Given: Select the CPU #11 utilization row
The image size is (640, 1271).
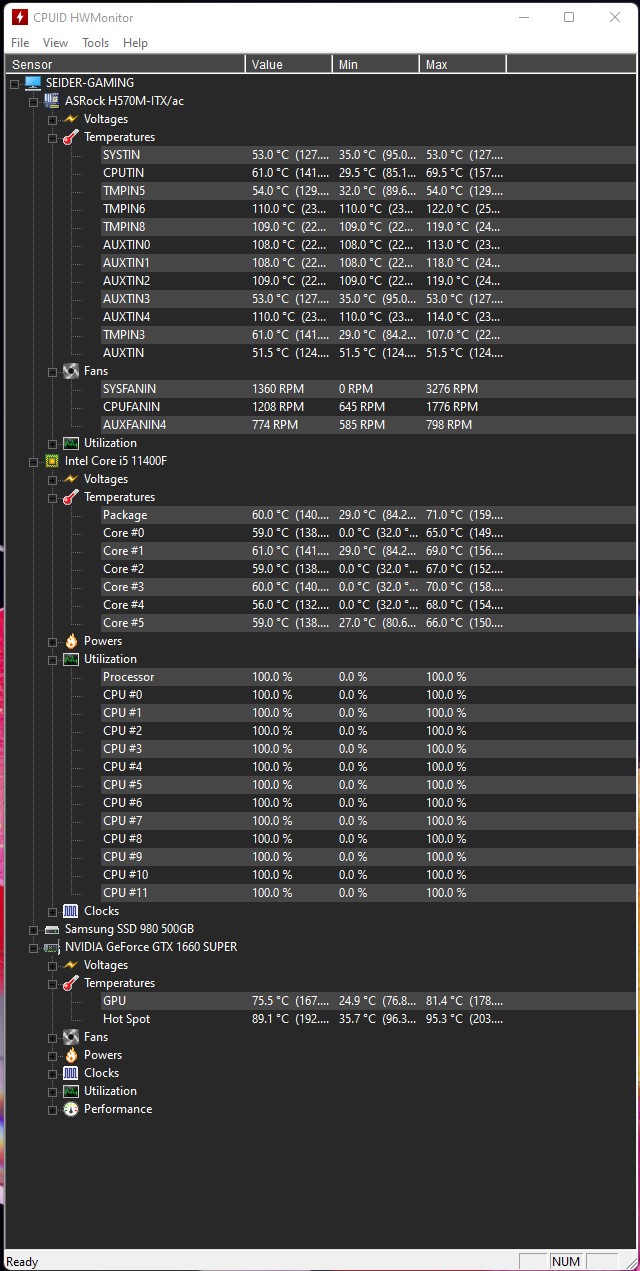Looking at the screenshot, I should (368, 893).
